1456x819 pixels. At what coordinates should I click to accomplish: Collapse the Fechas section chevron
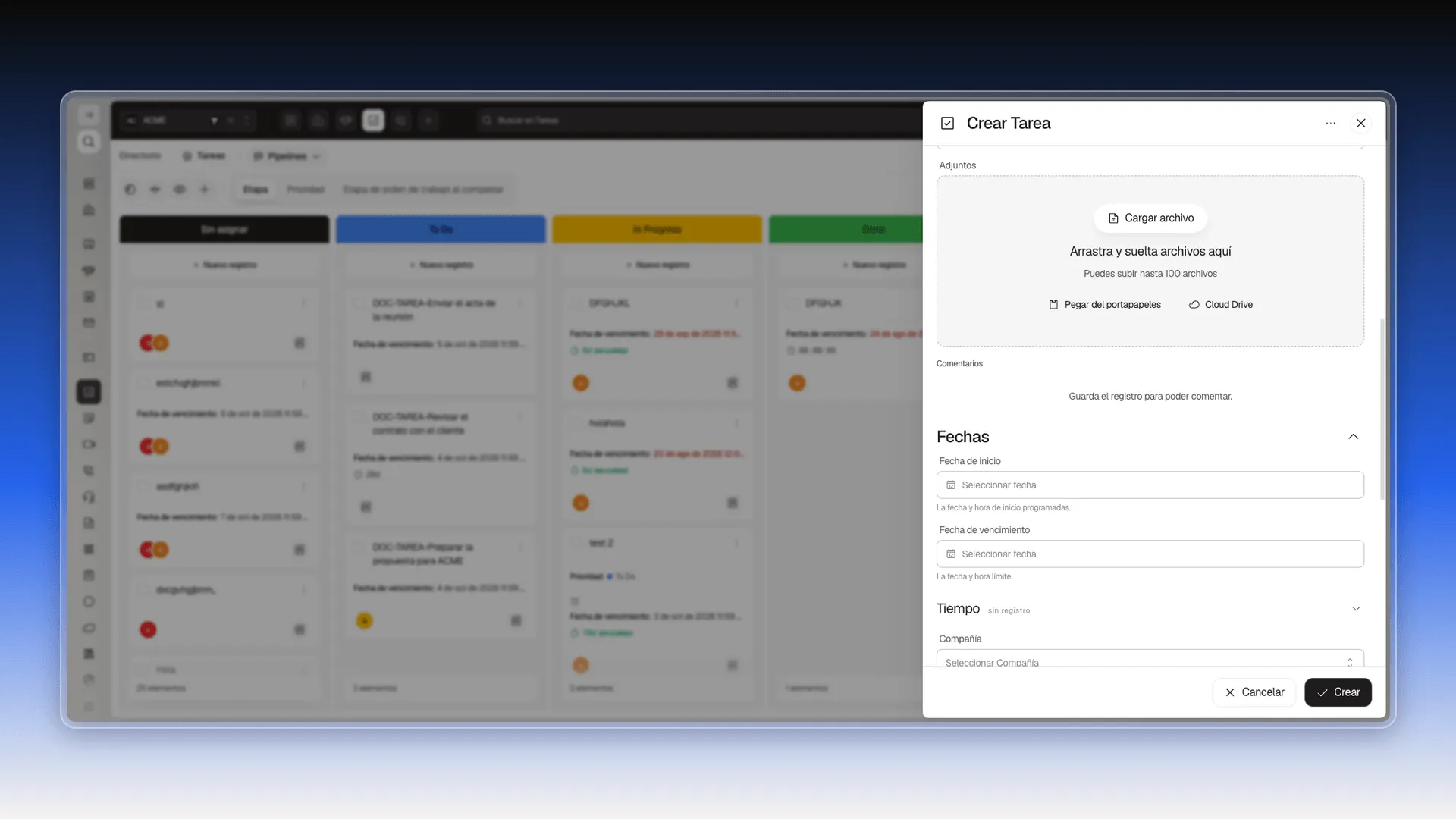pyautogui.click(x=1353, y=437)
